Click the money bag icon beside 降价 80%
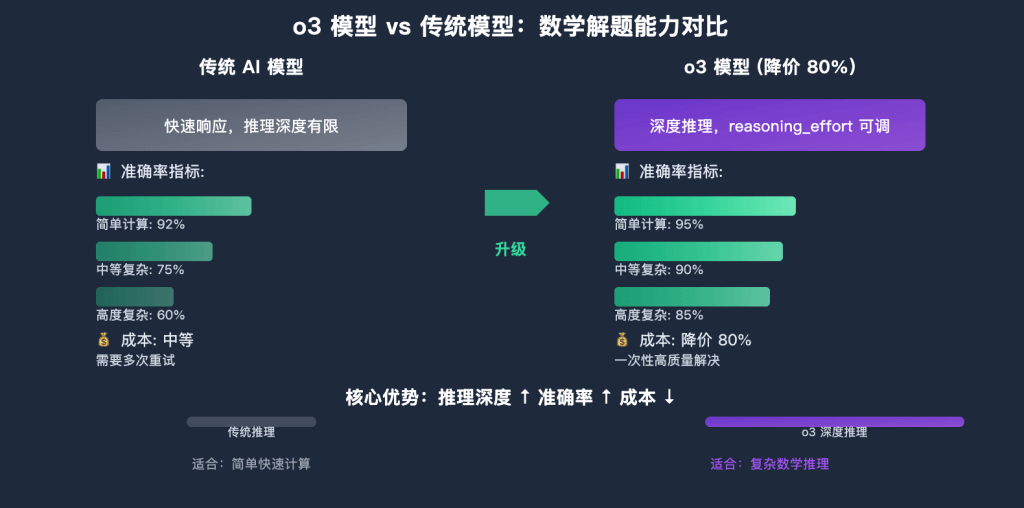This screenshot has height=508, width=1024. (x=621, y=340)
